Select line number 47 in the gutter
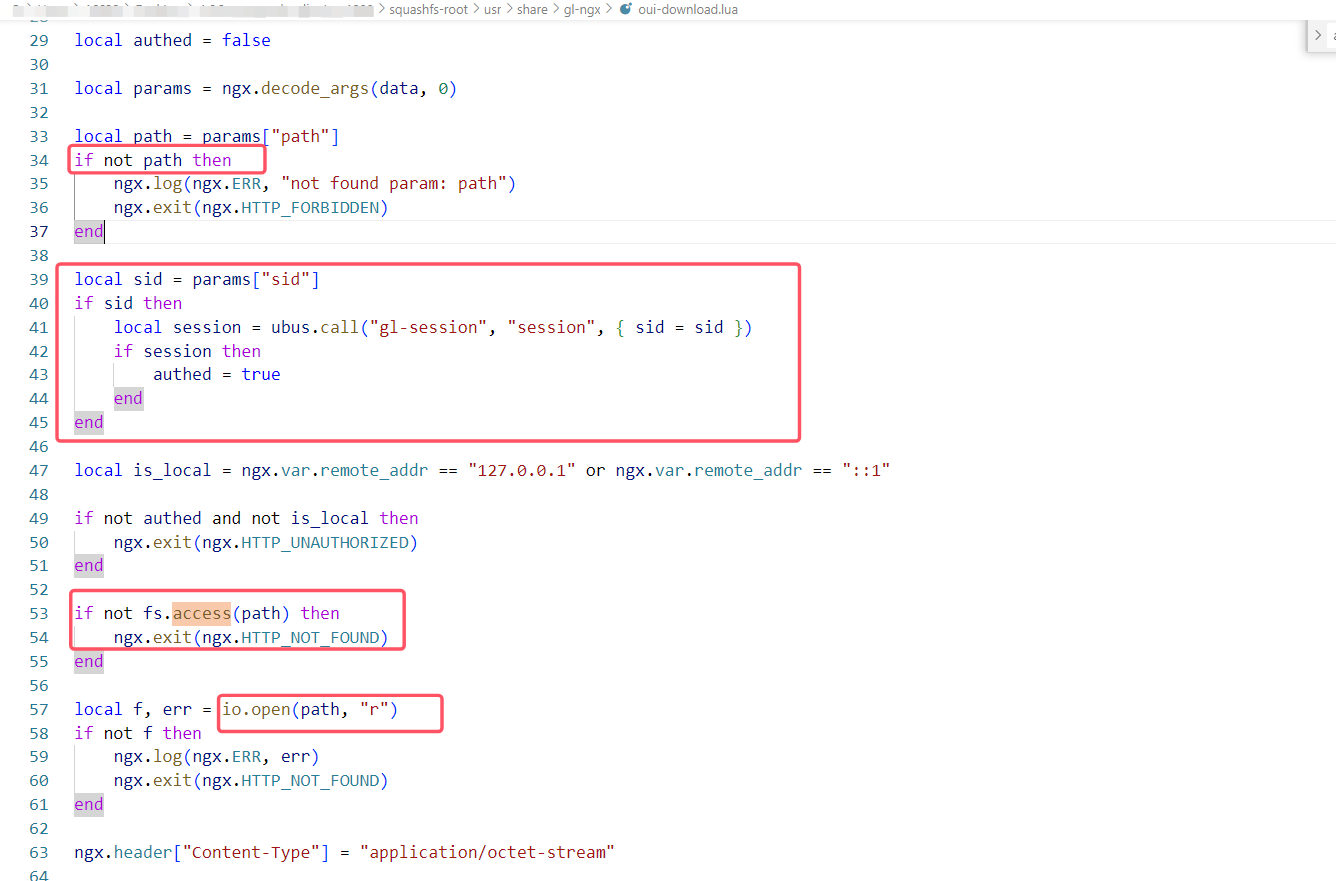 39,470
